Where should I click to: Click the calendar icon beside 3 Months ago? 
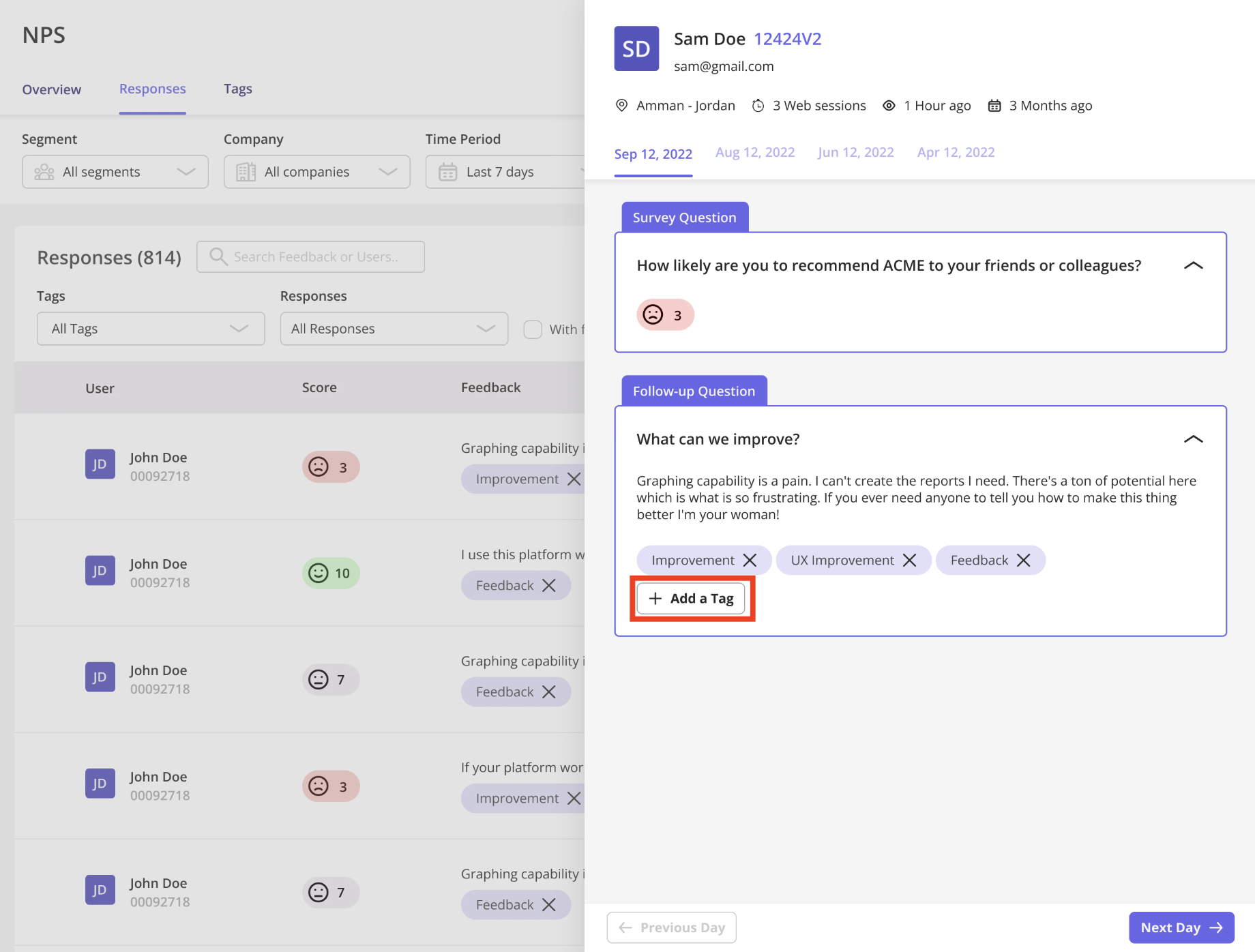(994, 106)
